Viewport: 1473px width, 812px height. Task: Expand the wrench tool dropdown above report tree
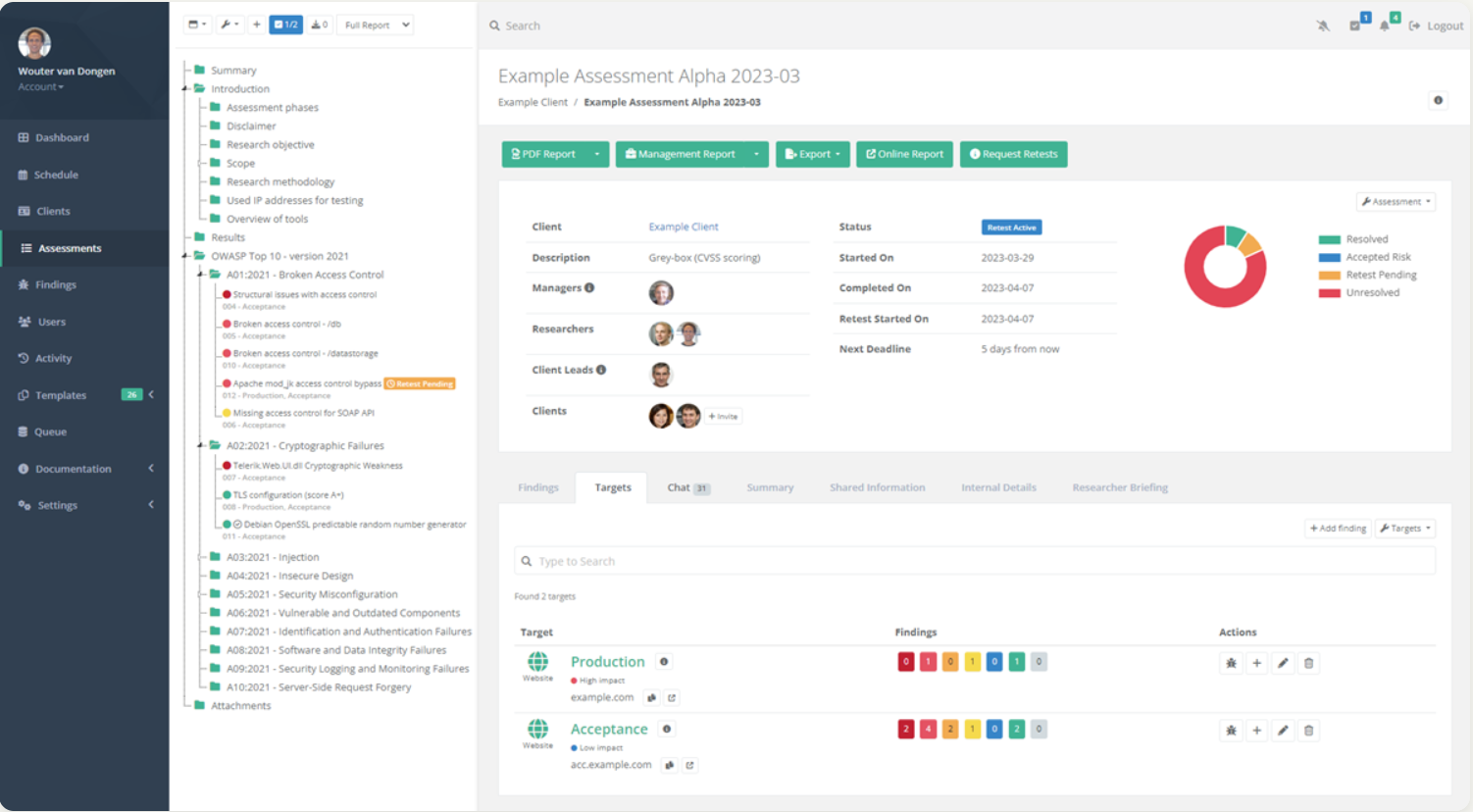(229, 24)
